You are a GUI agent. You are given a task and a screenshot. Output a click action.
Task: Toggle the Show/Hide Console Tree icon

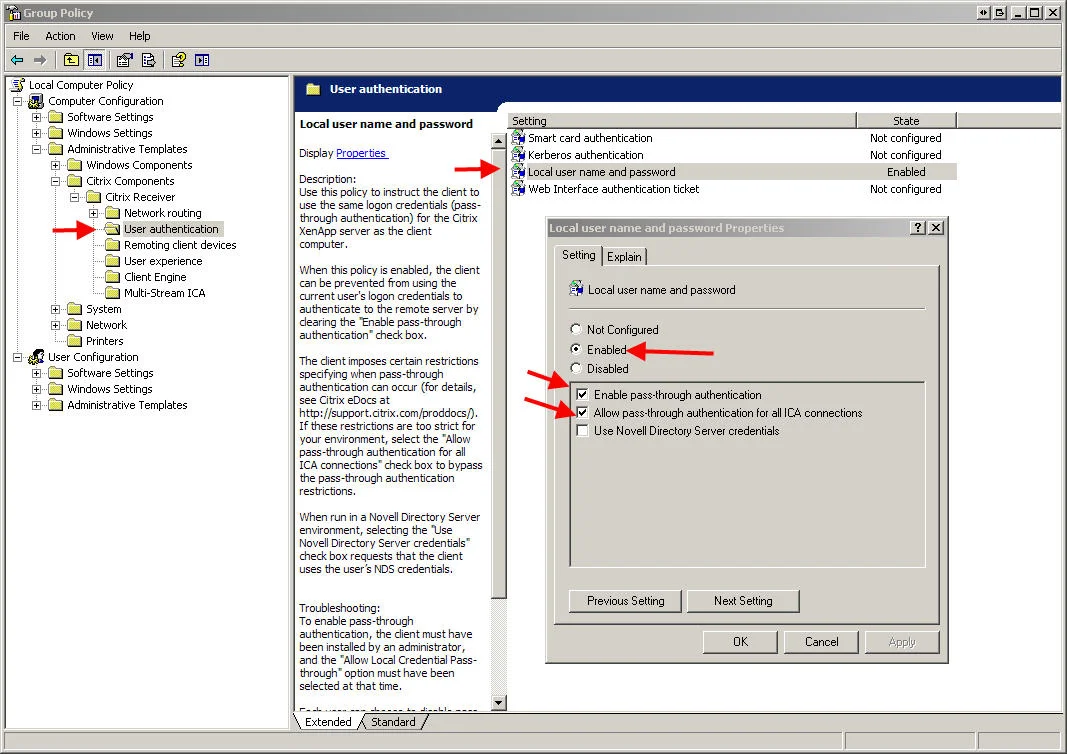[x=95, y=60]
